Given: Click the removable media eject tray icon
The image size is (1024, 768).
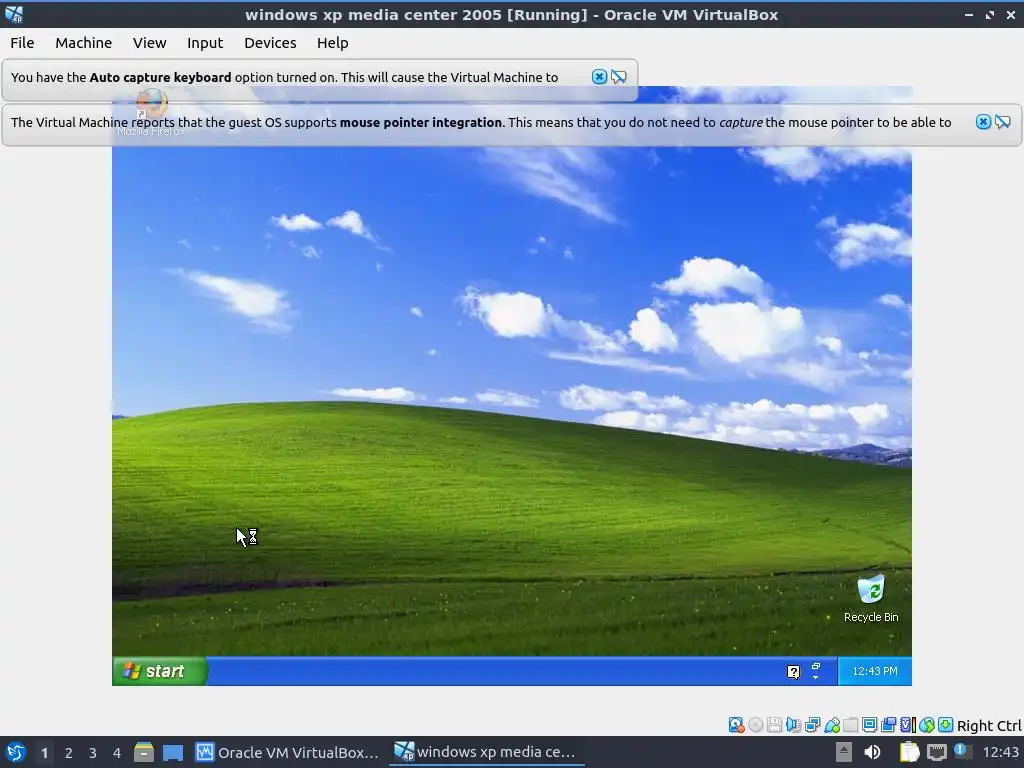Looking at the screenshot, I should (844, 752).
